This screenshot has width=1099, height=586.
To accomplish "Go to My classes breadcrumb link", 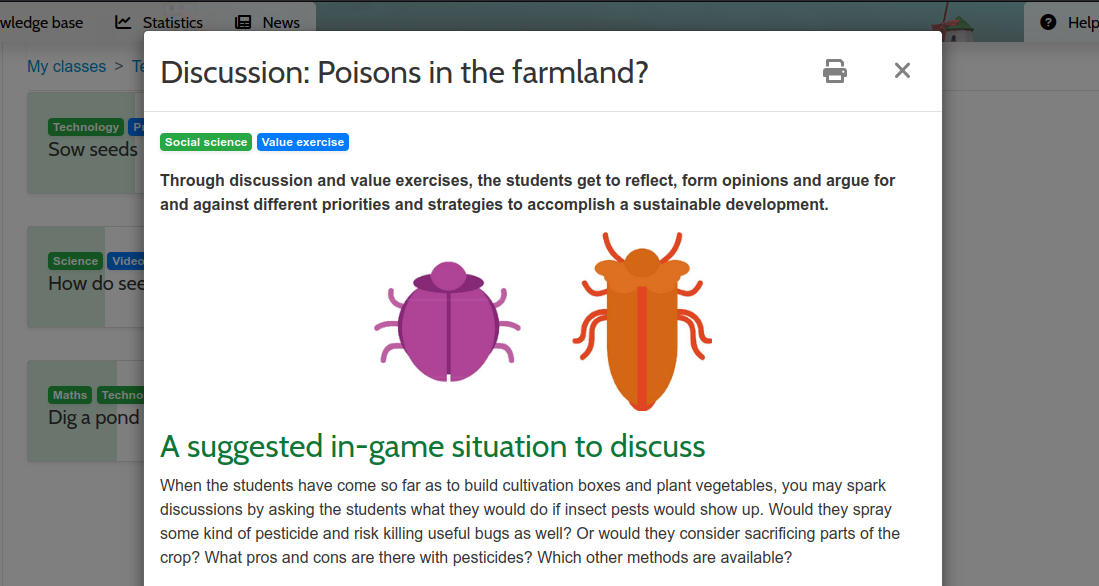I will pos(67,67).
